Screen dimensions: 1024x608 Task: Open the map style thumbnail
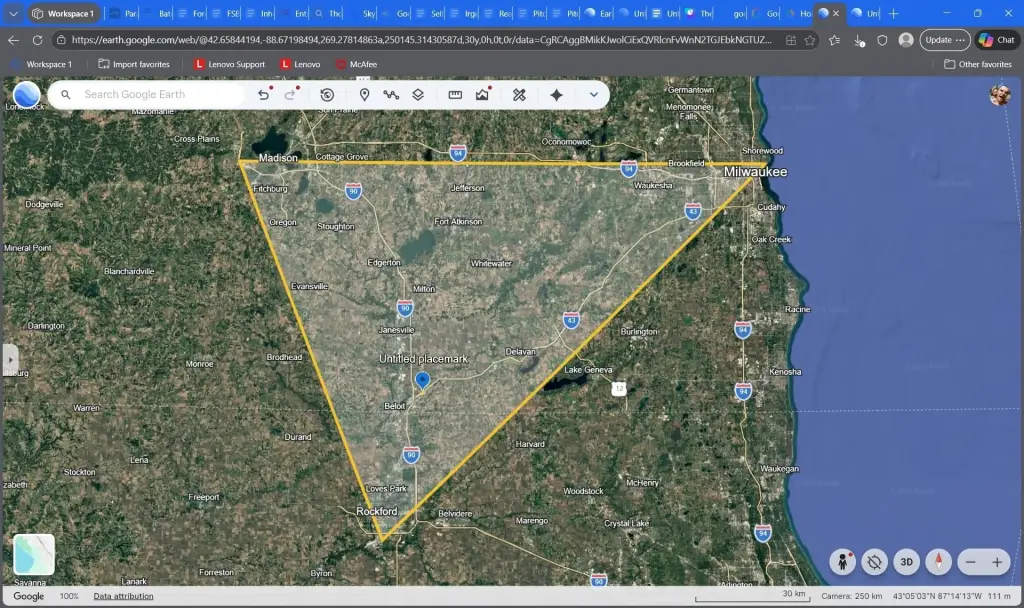click(34, 555)
